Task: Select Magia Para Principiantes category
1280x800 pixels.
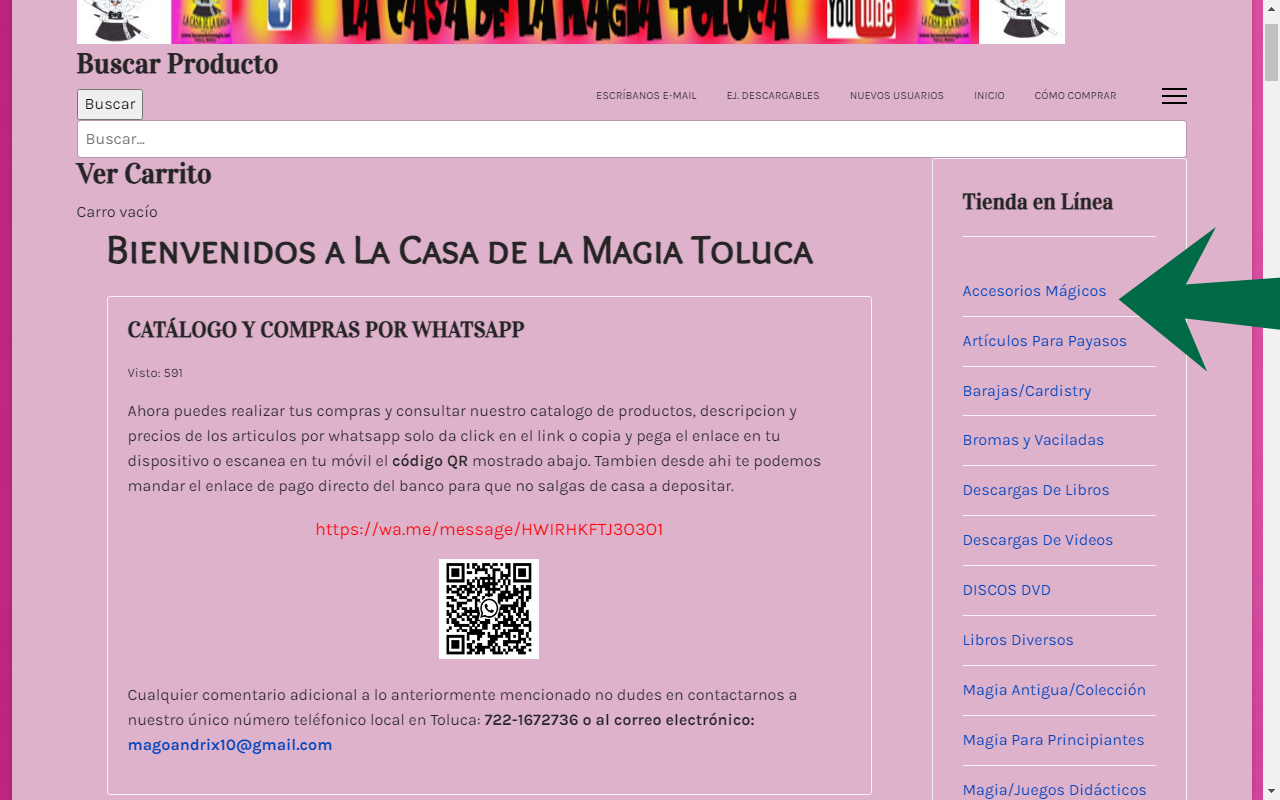Action: pos(1053,740)
